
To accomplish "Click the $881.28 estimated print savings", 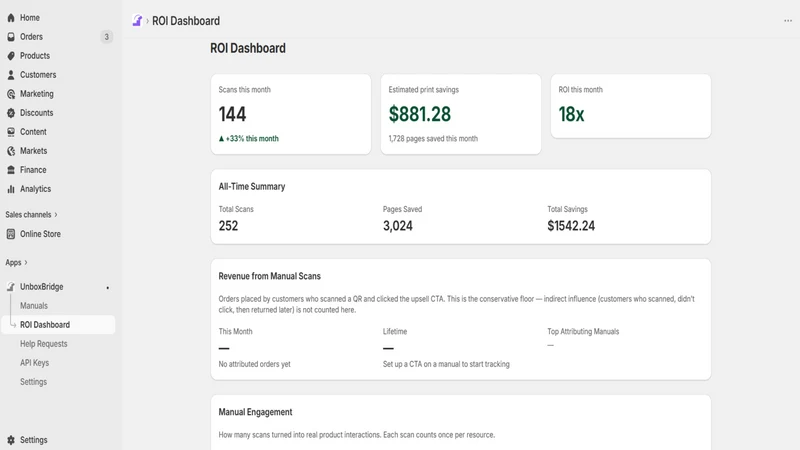I will (419, 114).
